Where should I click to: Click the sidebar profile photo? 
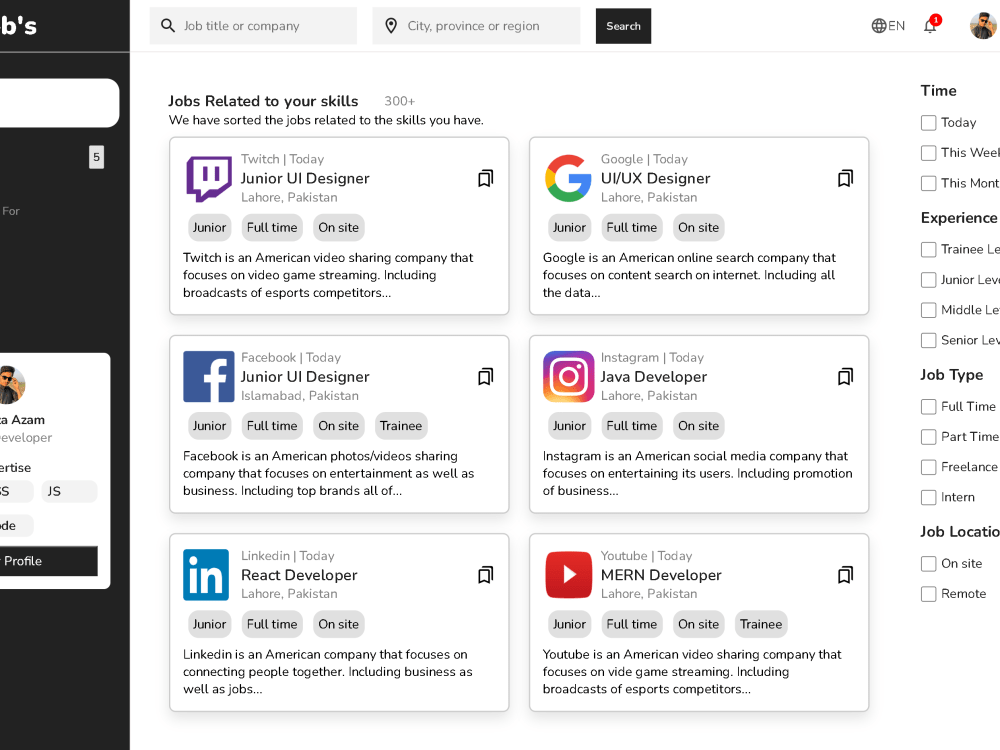(x=11, y=385)
